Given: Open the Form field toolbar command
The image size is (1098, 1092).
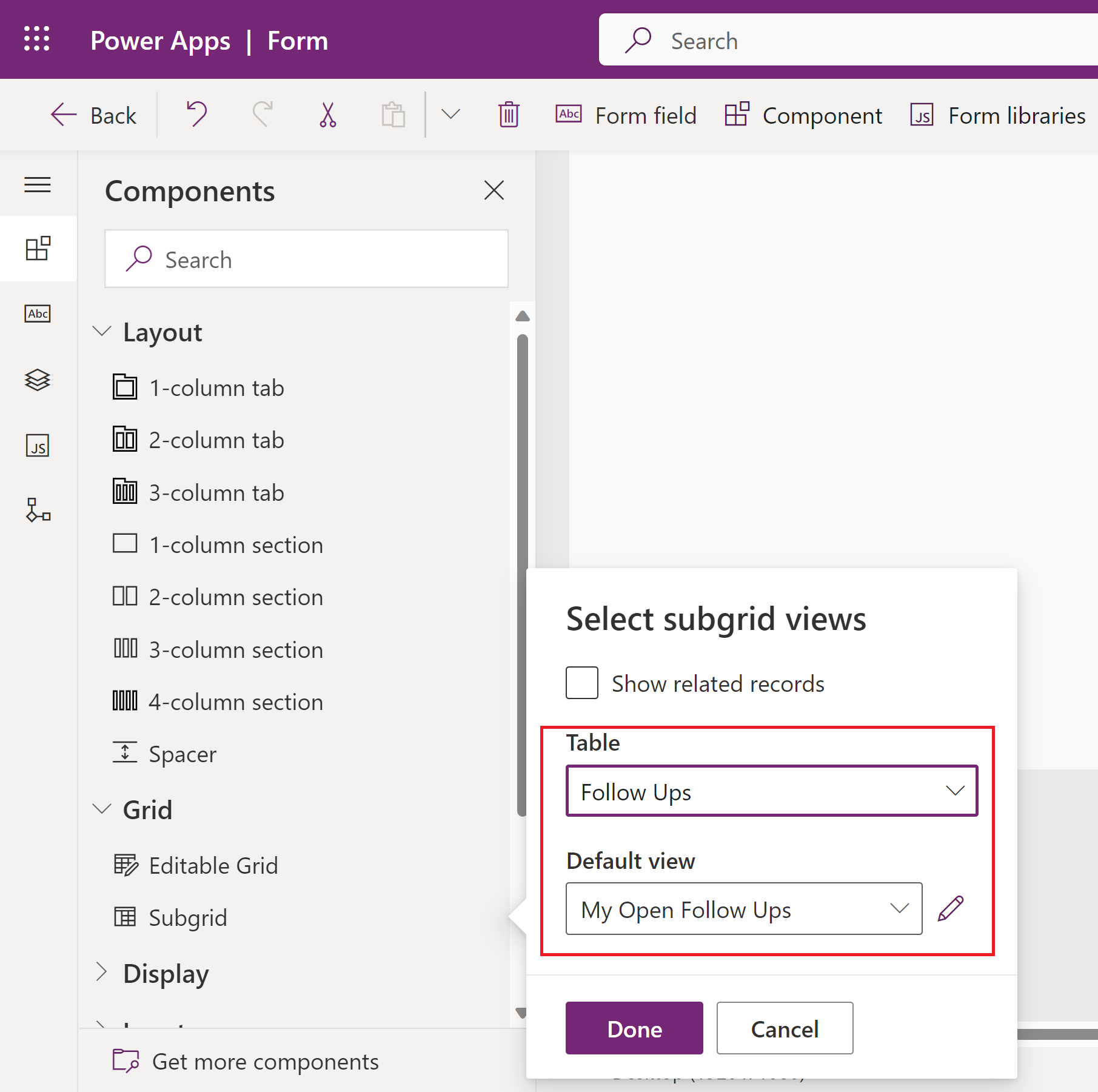Looking at the screenshot, I should click(626, 115).
